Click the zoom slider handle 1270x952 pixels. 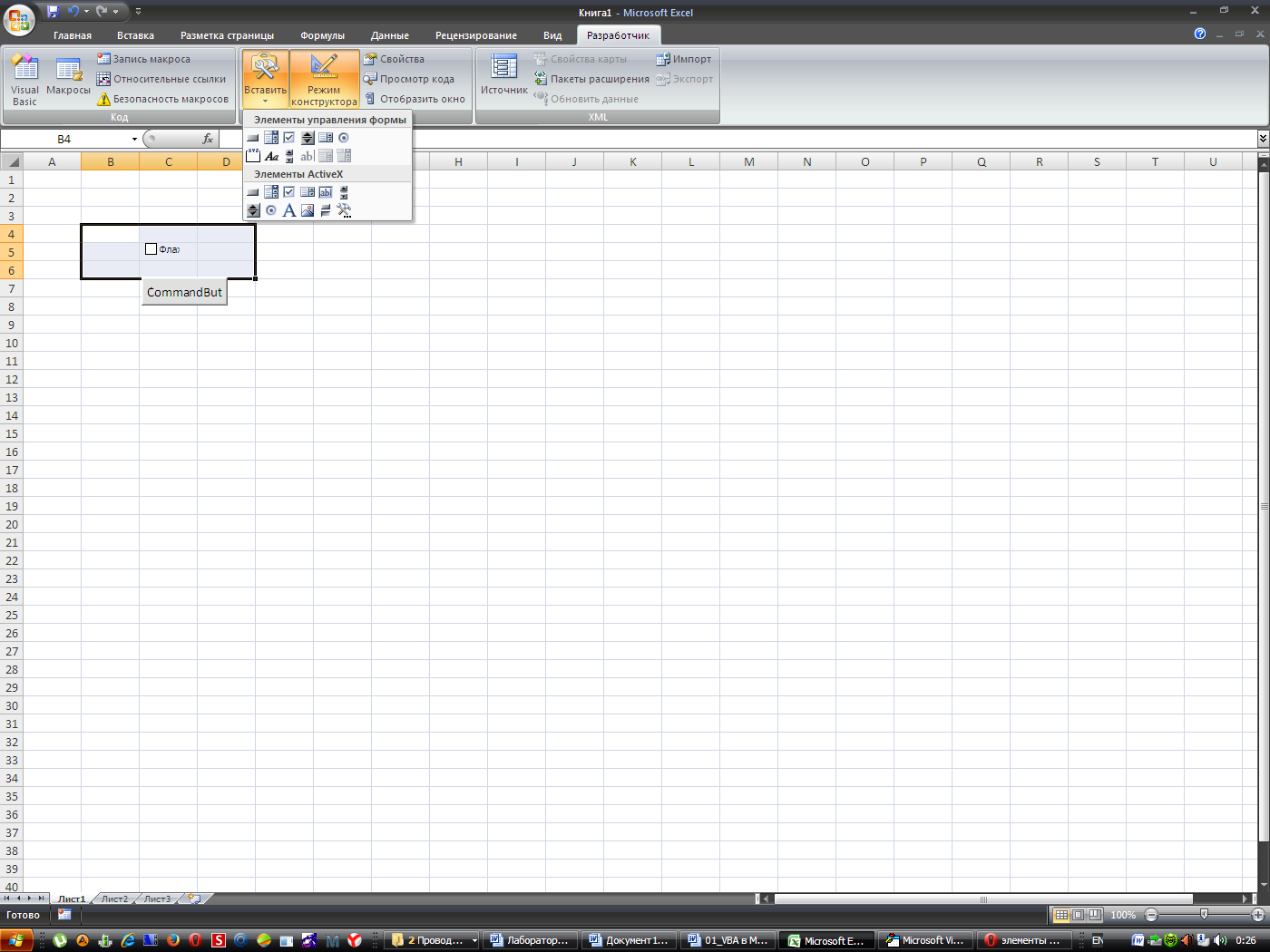tap(1204, 915)
